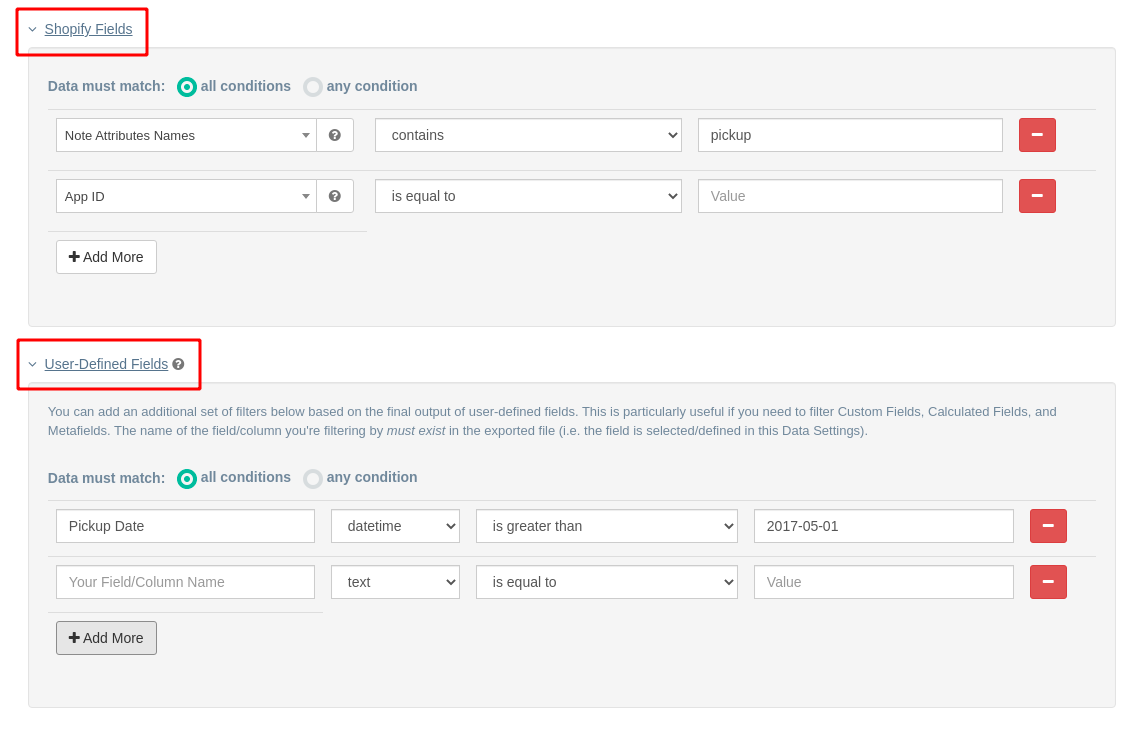Select 'any condition' for Shopify Fields
The image size is (1143, 730).
(x=313, y=87)
